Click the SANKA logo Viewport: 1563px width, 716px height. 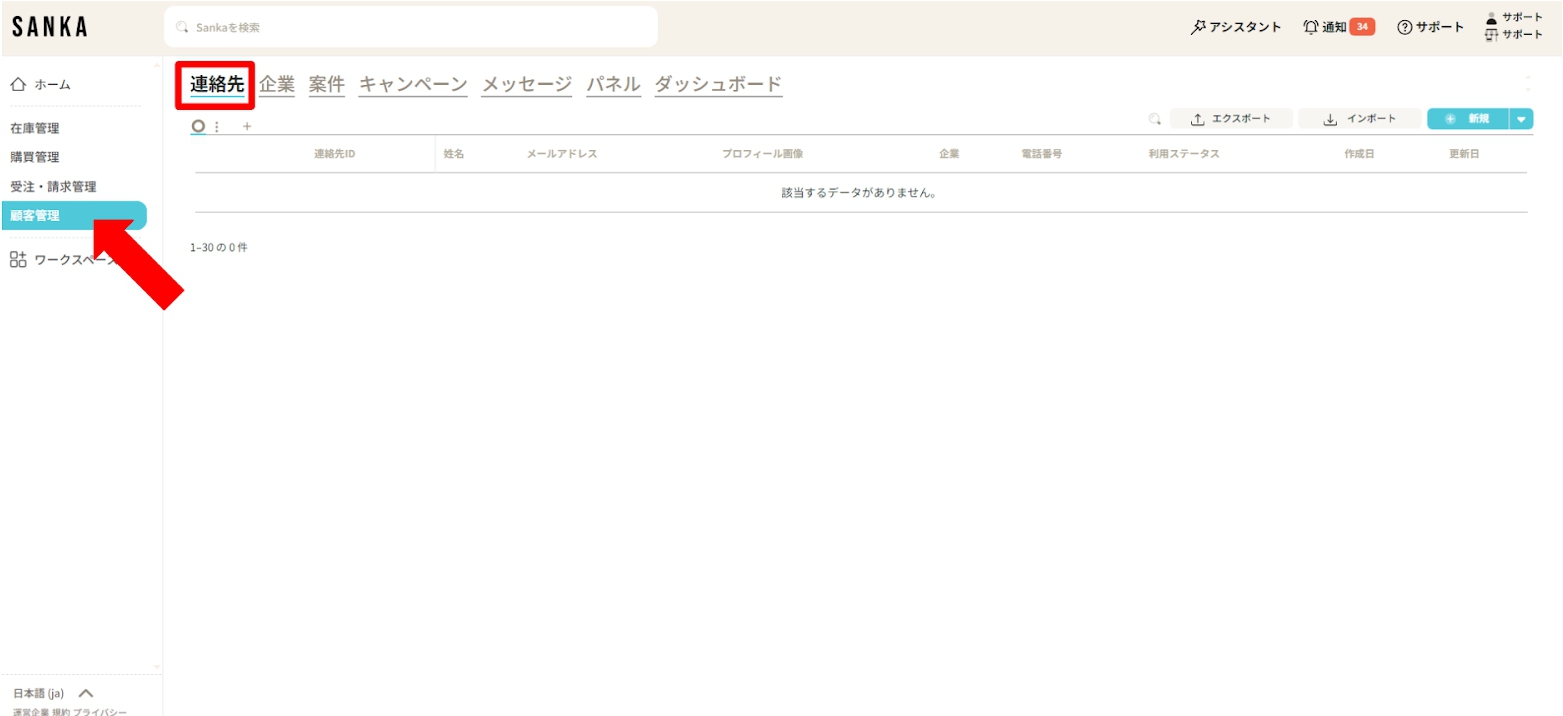coord(50,27)
